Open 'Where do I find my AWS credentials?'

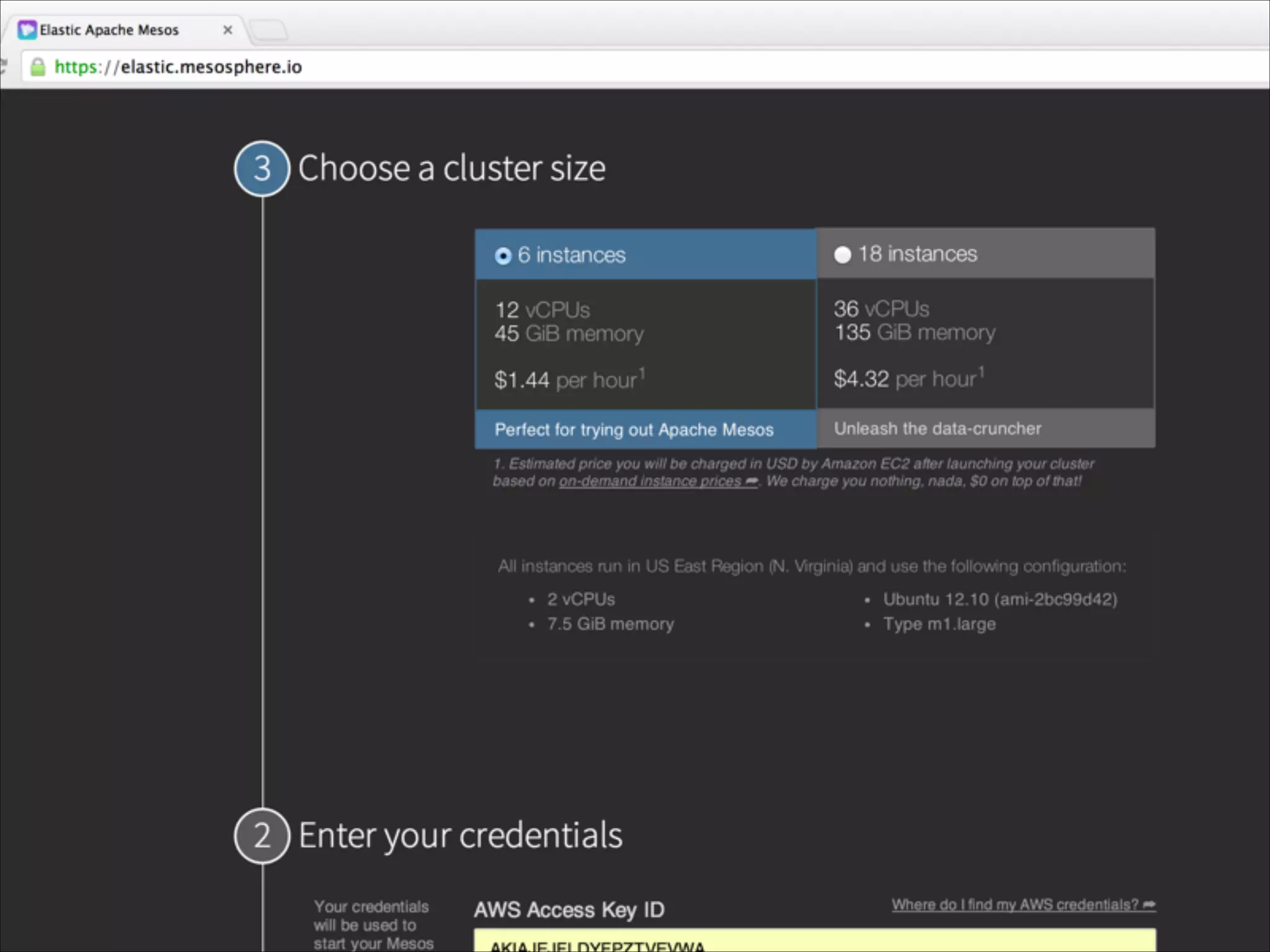pyautogui.click(x=1015, y=905)
